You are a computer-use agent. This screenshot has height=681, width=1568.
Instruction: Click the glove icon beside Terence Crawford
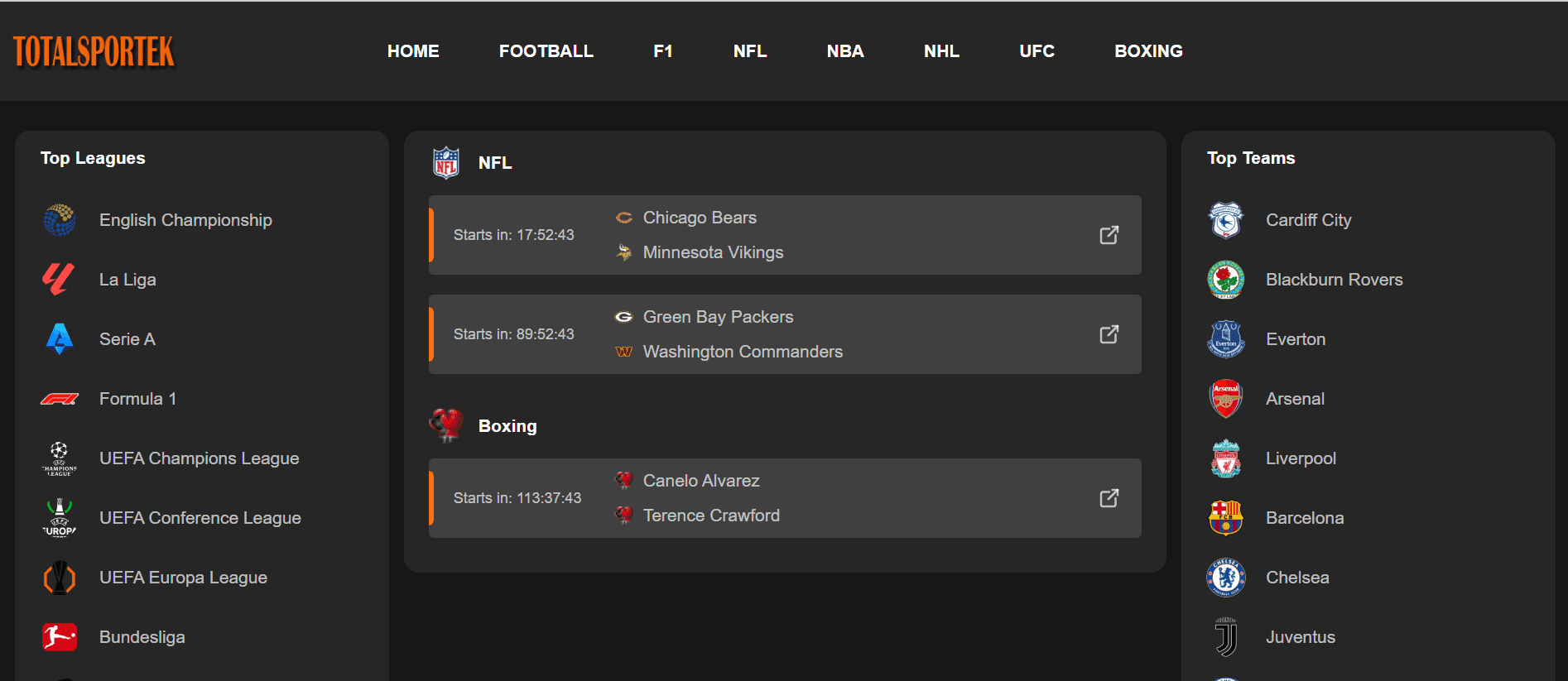[623, 516]
